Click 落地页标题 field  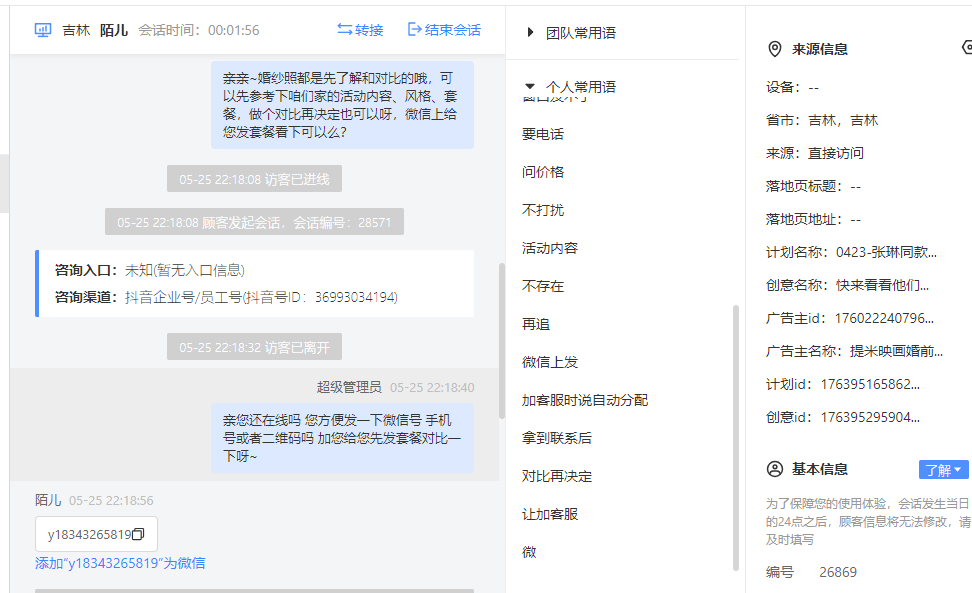813,186
